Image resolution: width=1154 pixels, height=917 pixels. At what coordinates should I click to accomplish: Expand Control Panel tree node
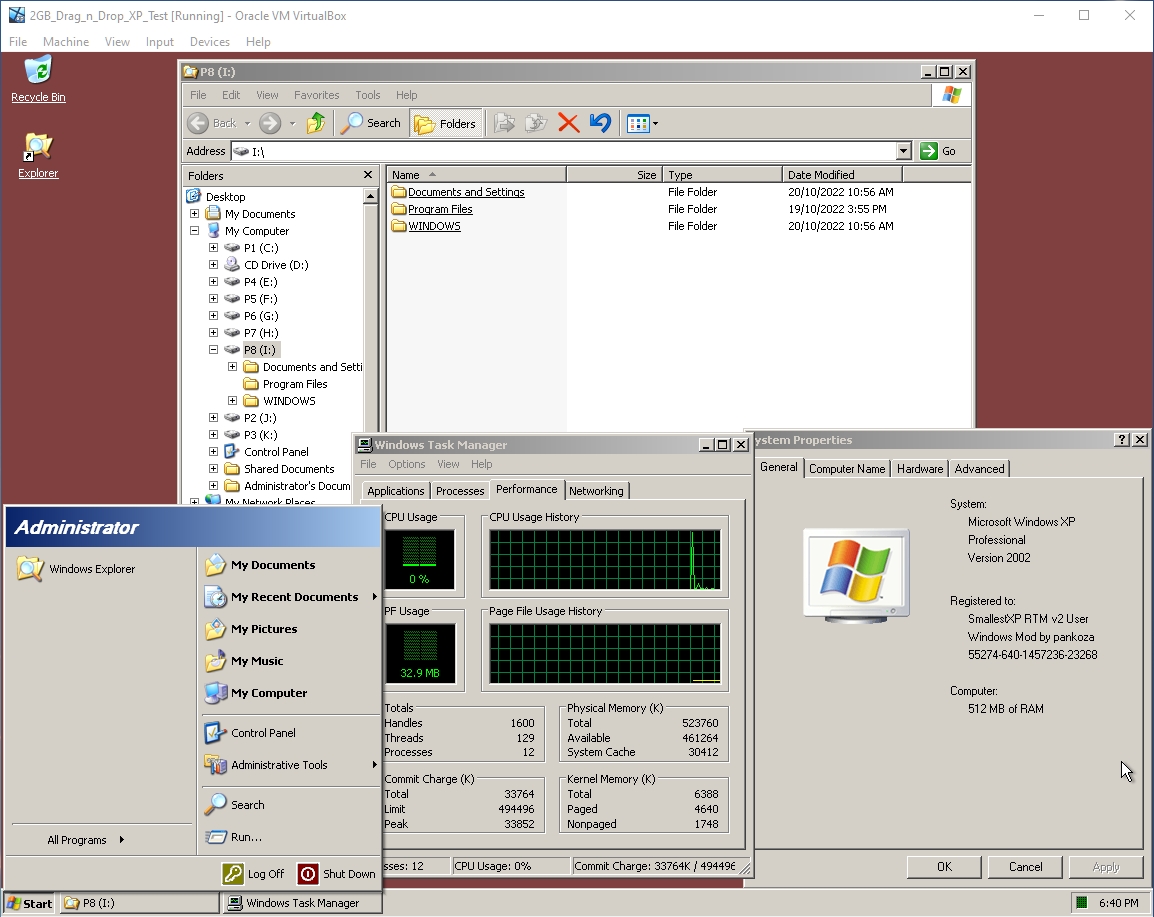(213, 451)
